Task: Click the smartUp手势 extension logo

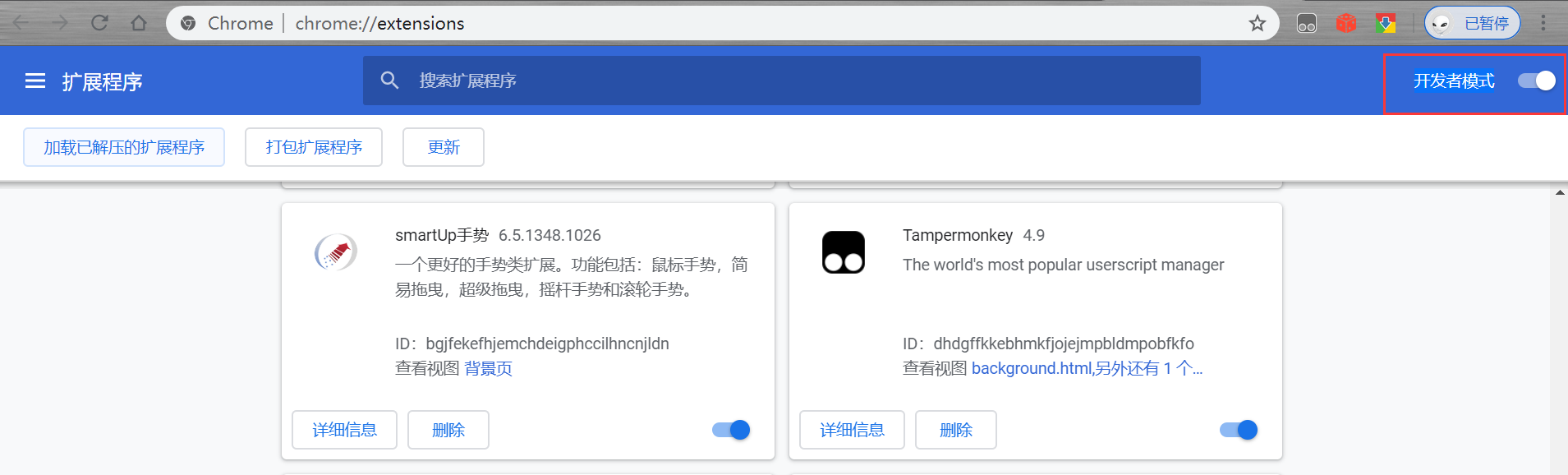Action: [336, 251]
